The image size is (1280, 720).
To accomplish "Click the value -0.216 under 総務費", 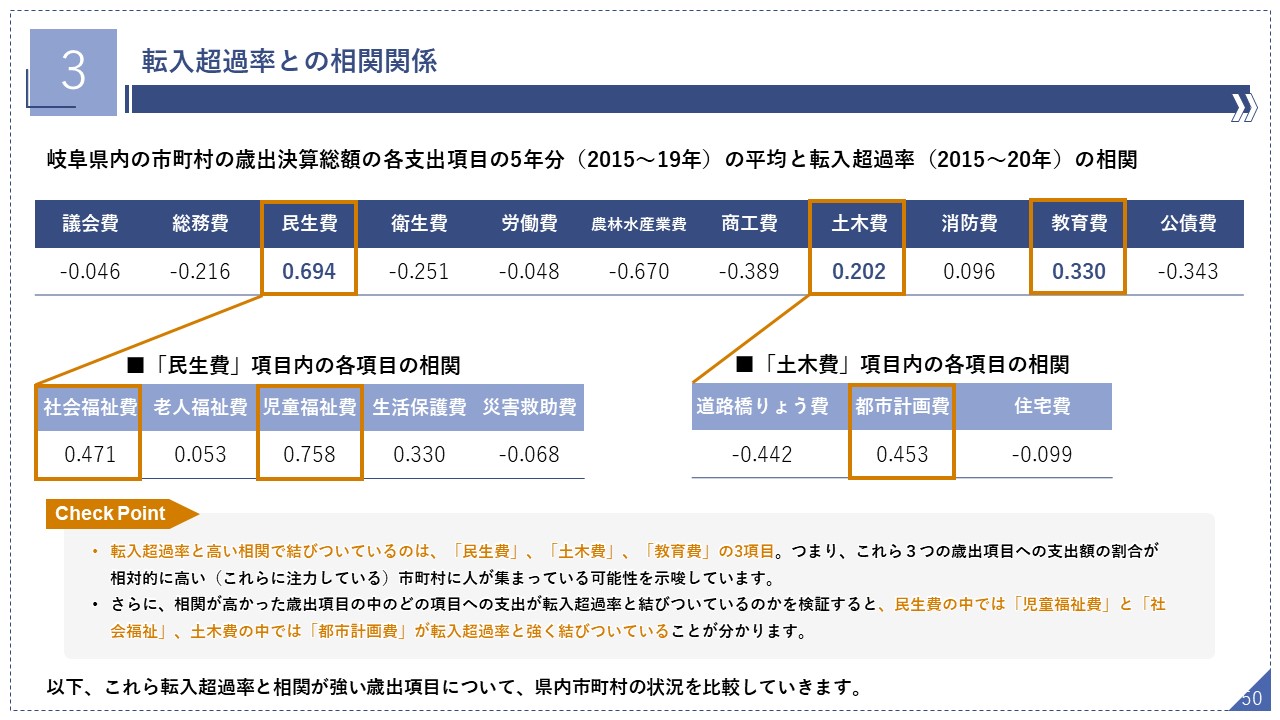I will coord(200,271).
